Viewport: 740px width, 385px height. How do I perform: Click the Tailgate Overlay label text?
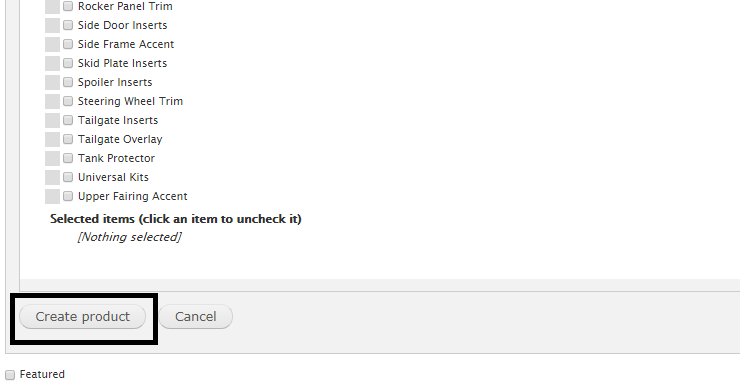[120, 139]
